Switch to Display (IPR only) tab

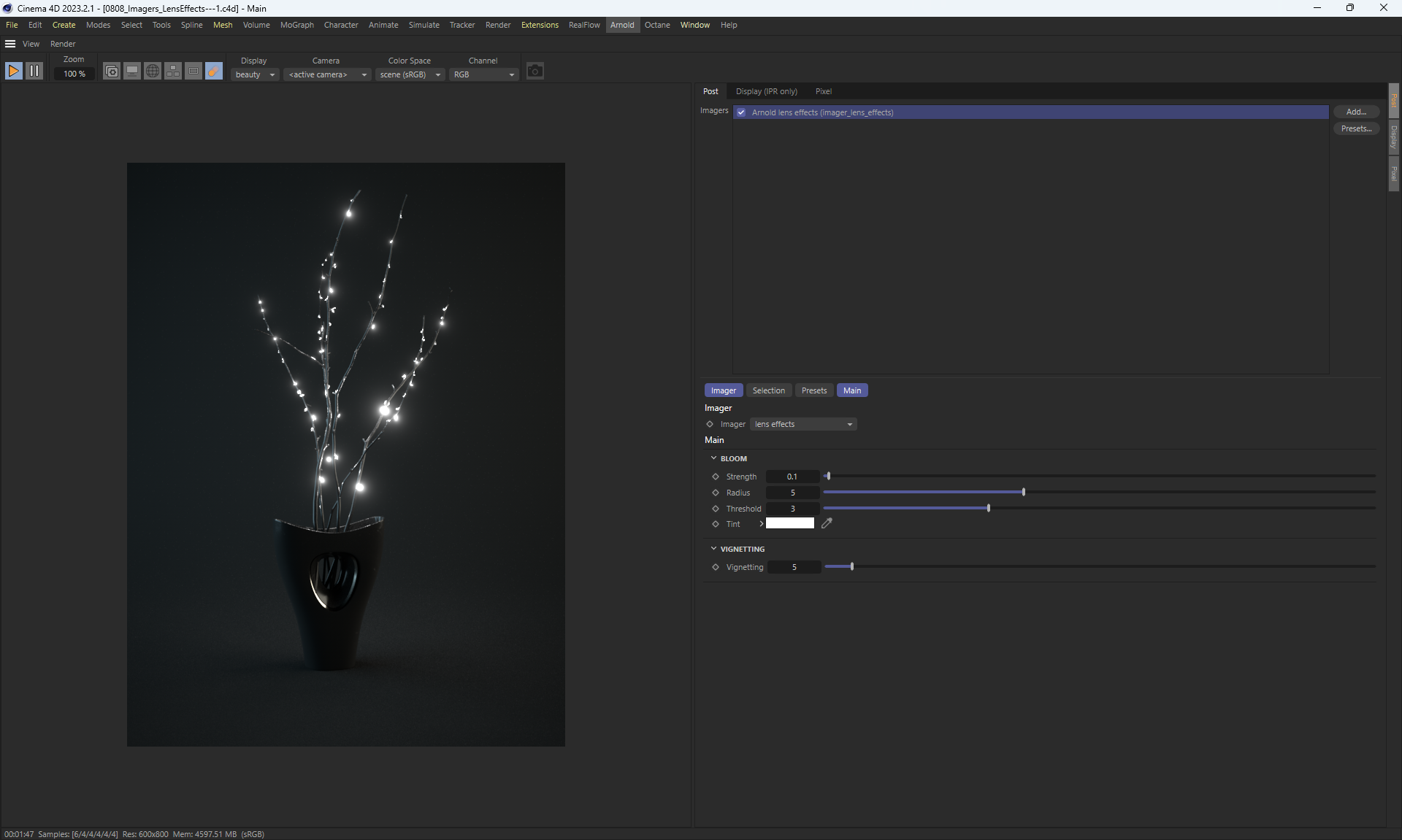pos(766,91)
